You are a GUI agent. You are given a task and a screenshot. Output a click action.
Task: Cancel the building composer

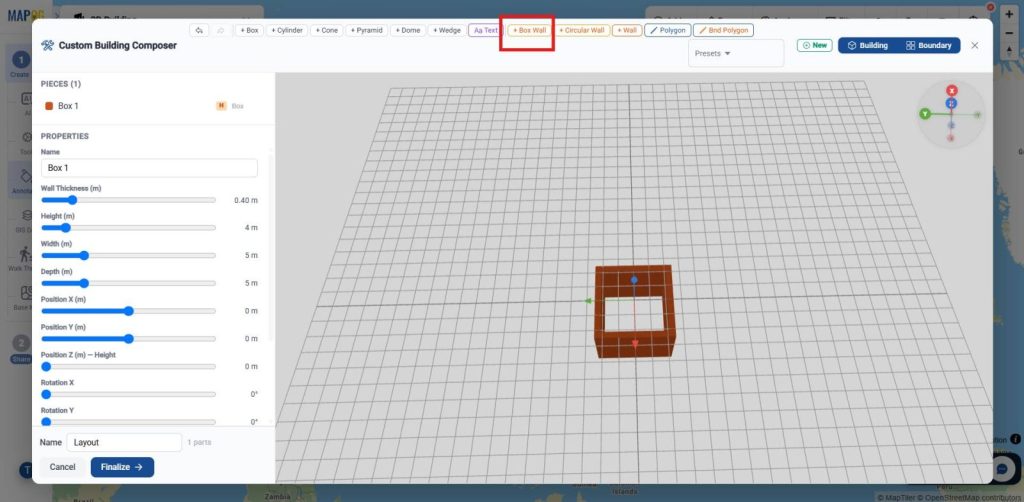63,467
